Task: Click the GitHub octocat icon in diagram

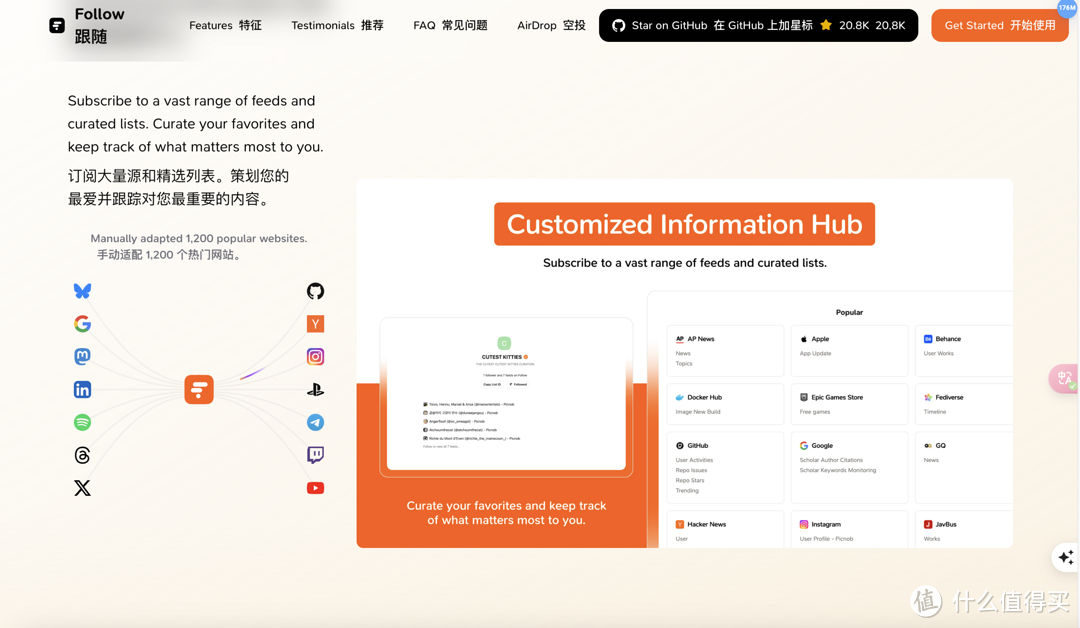Action: coord(315,291)
